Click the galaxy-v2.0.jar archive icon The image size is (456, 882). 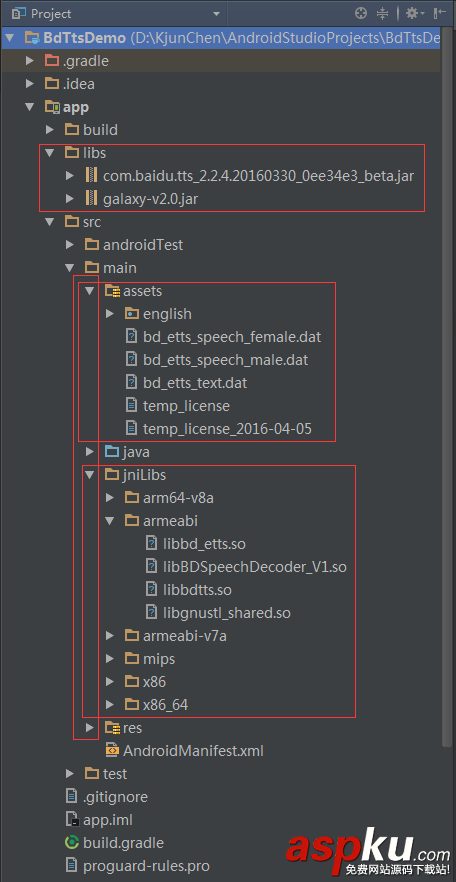click(x=92, y=199)
